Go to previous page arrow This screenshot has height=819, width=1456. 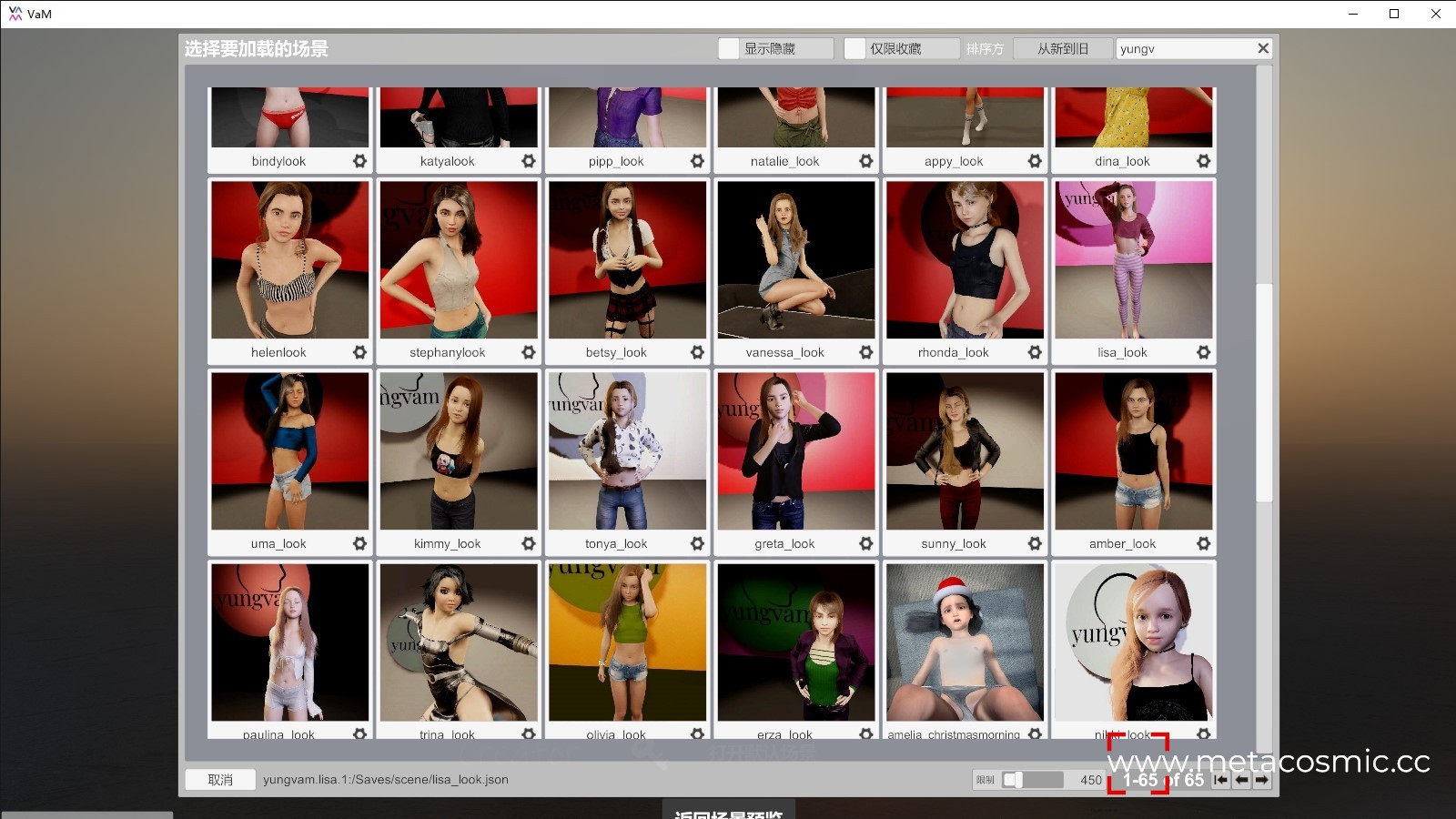(x=1242, y=780)
